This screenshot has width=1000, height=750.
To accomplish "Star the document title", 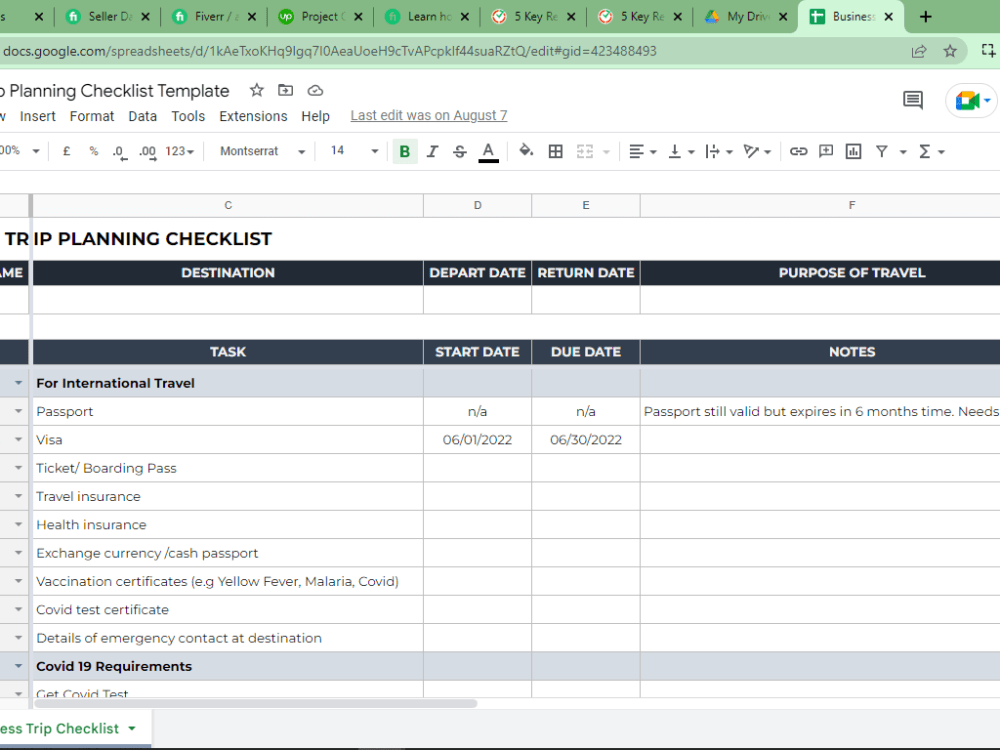I will (256, 91).
